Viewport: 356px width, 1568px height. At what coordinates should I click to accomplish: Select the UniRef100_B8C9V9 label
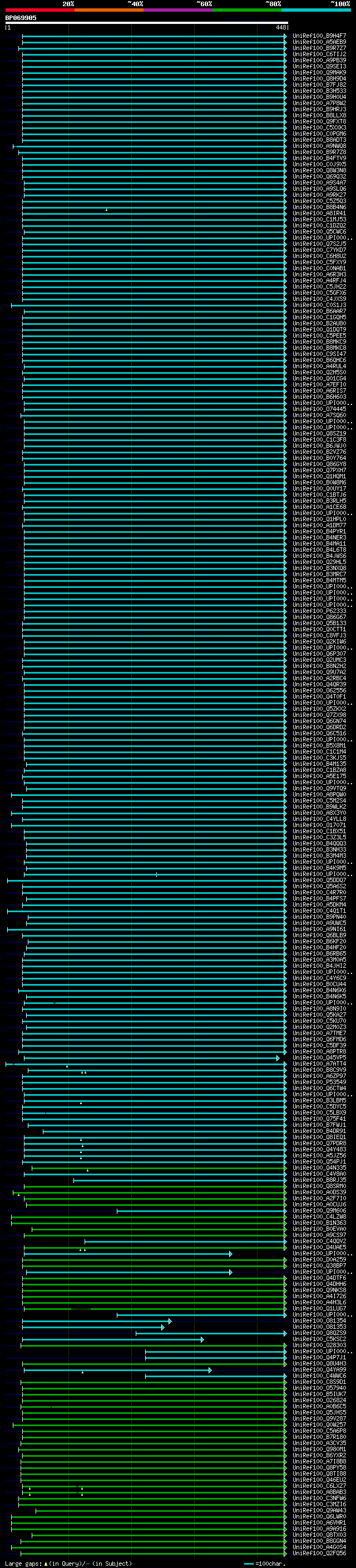click(319, 1070)
